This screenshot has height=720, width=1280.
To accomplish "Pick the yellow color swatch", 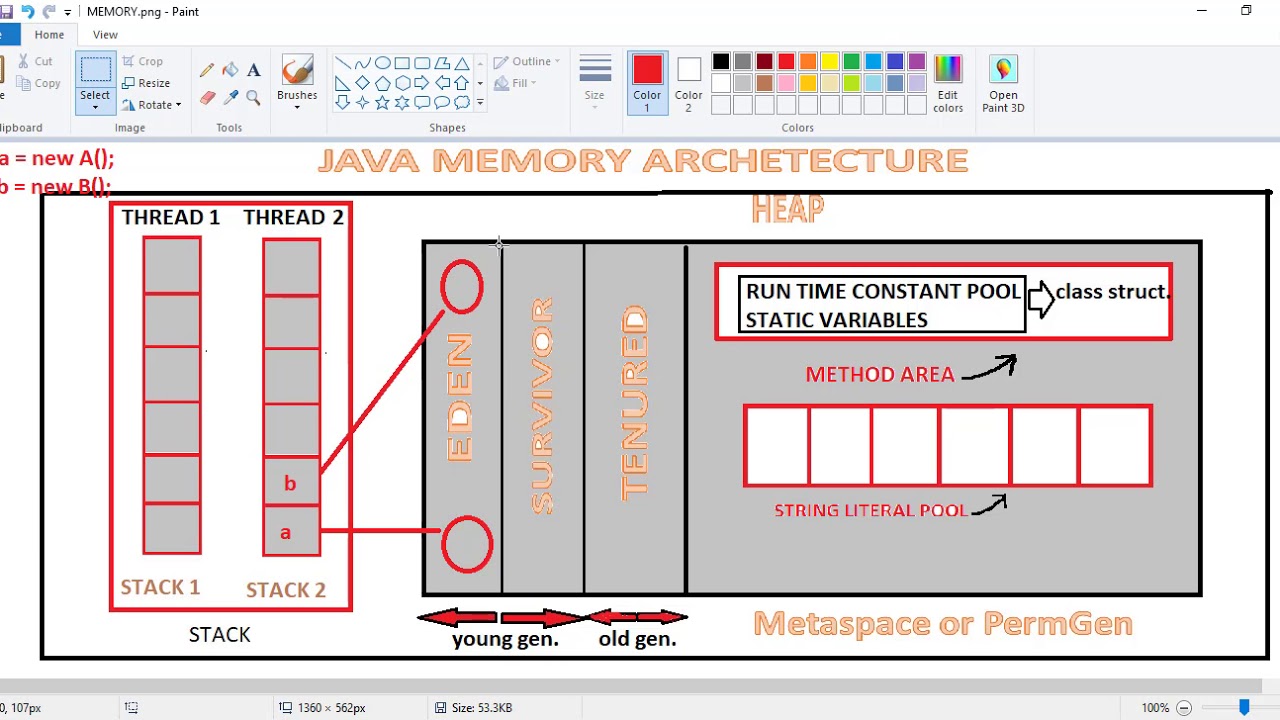I will (830, 62).
